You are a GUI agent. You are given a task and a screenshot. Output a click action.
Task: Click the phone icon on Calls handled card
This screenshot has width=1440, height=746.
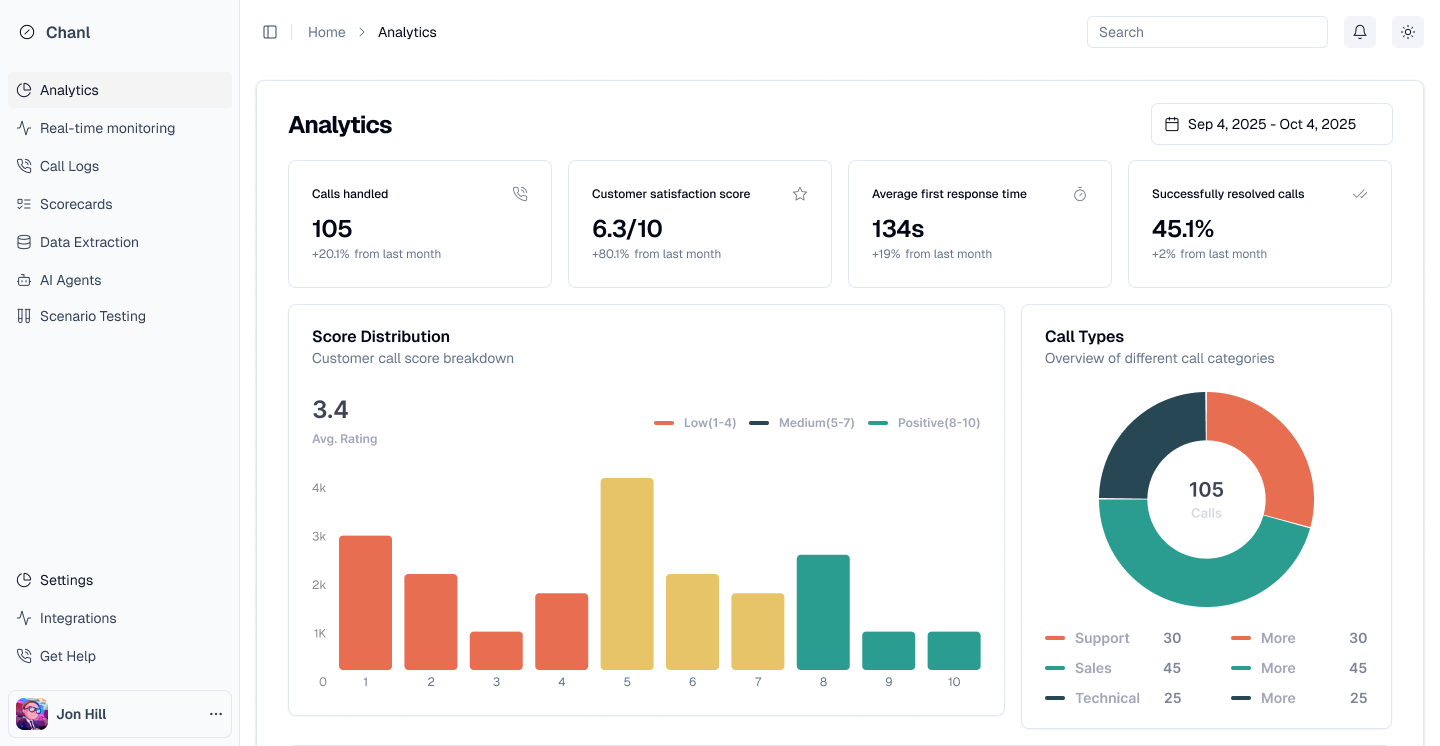[x=520, y=194]
